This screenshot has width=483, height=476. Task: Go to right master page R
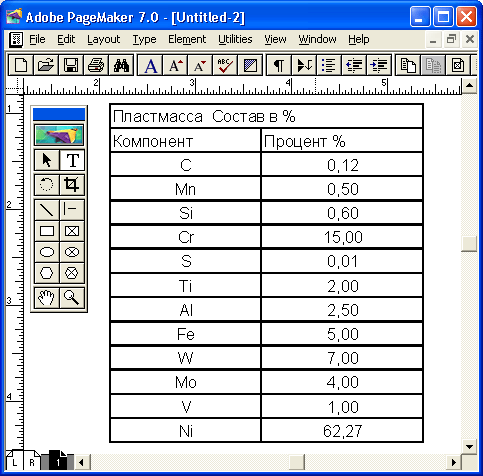(32, 462)
